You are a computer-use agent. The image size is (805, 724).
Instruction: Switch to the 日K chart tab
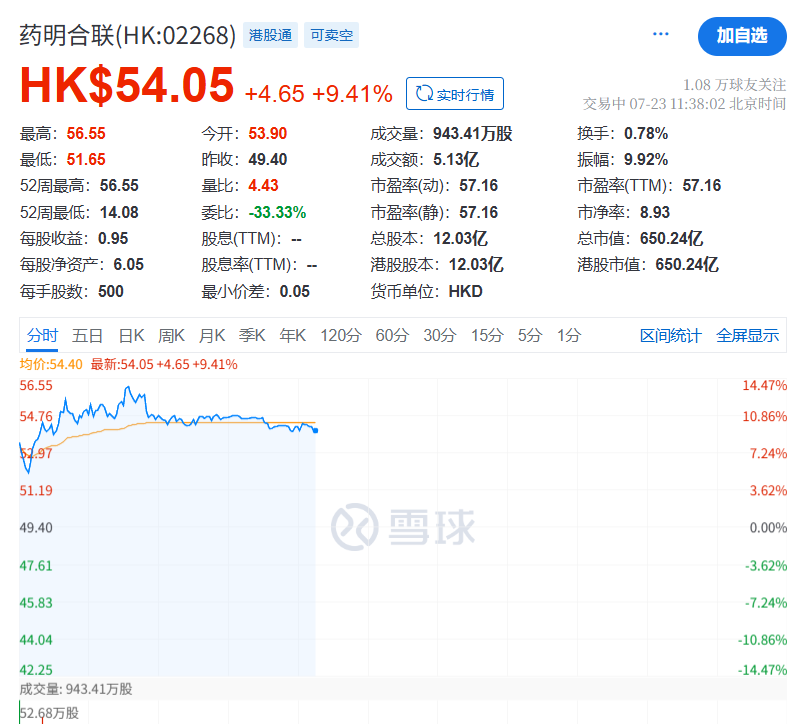[x=132, y=336]
